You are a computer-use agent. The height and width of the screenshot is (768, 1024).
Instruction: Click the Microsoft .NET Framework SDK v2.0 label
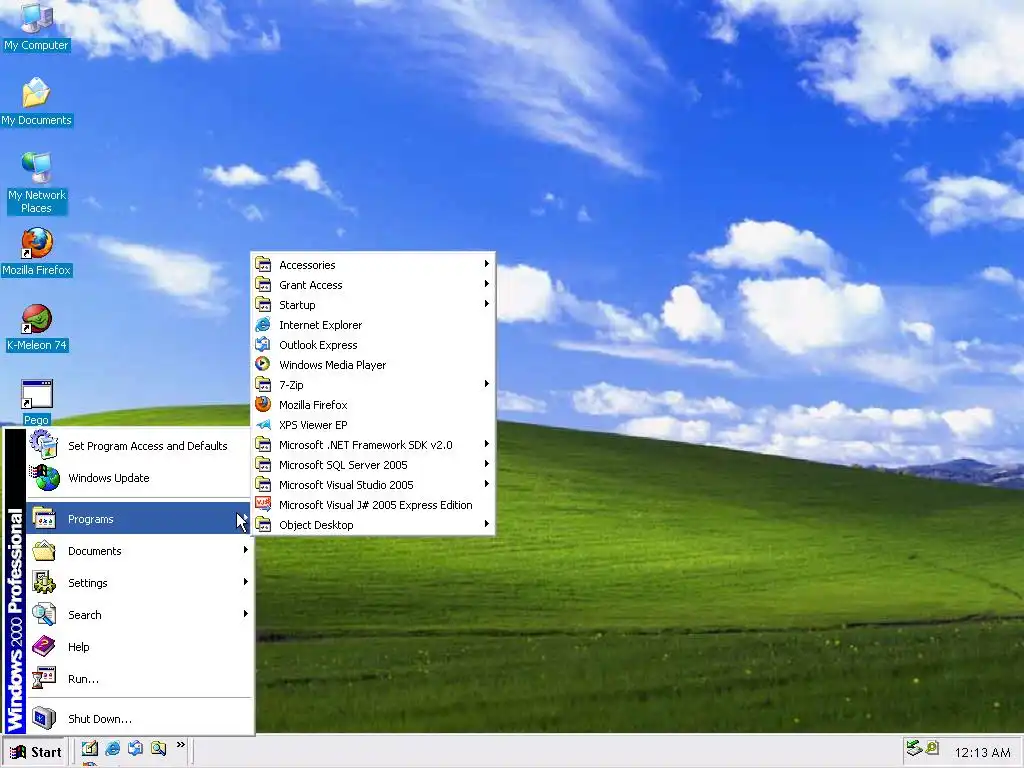[365, 445]
